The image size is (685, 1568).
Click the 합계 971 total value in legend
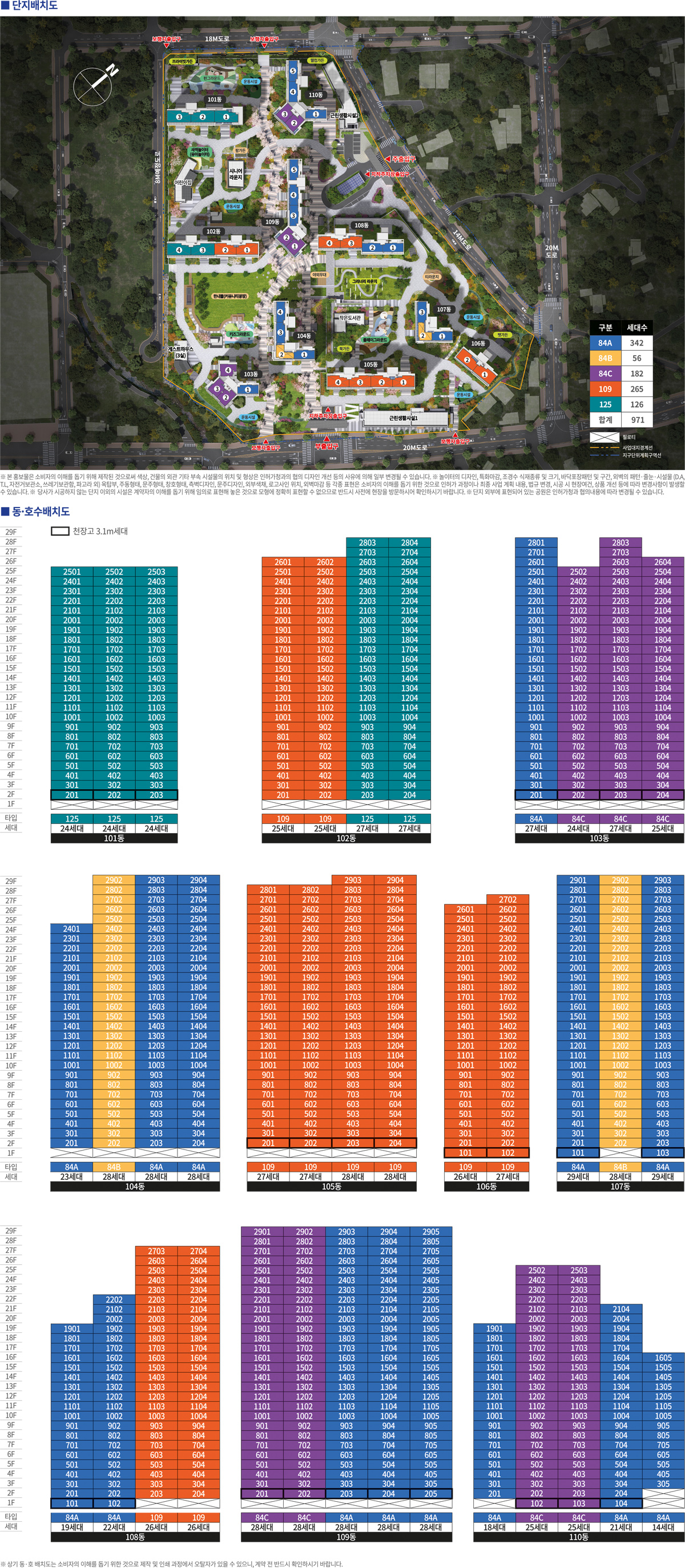(x=637, y=419)
